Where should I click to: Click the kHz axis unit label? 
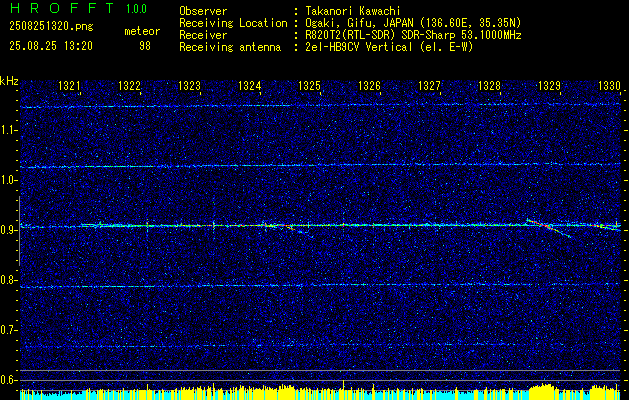pyautogui.click(x=9, y=81)
